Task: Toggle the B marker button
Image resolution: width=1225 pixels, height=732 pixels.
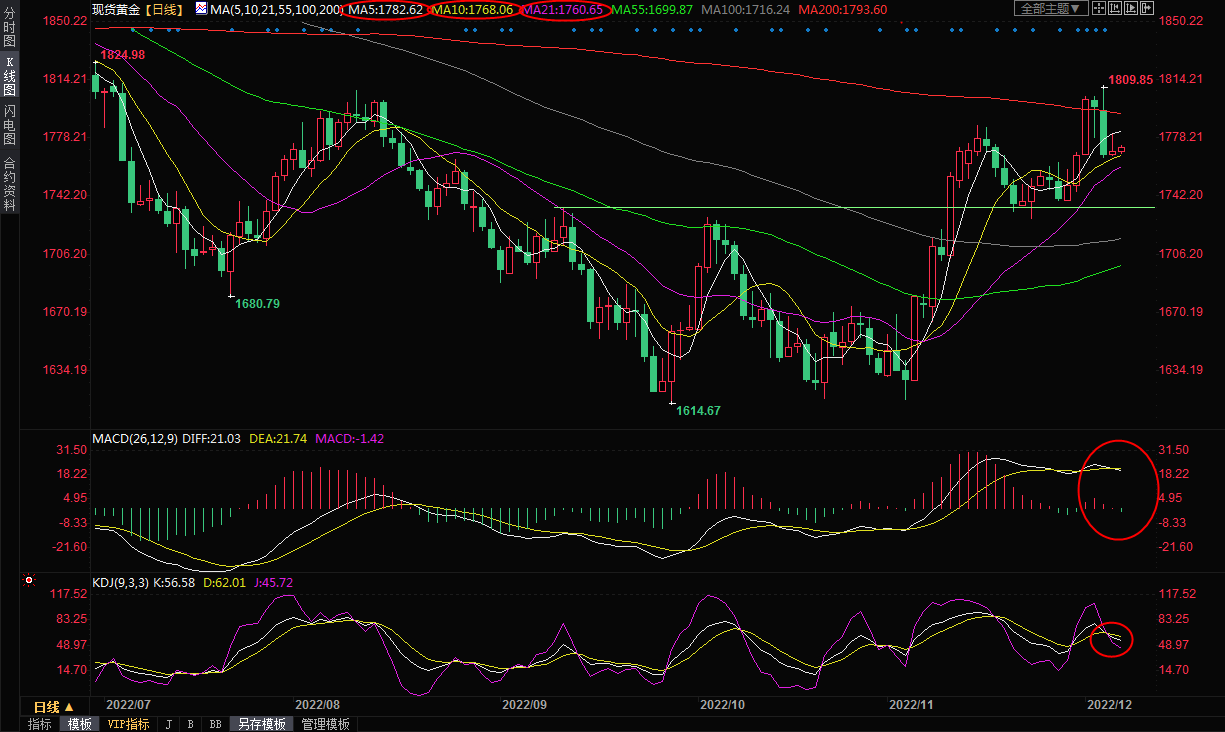Action: (191, 724)
